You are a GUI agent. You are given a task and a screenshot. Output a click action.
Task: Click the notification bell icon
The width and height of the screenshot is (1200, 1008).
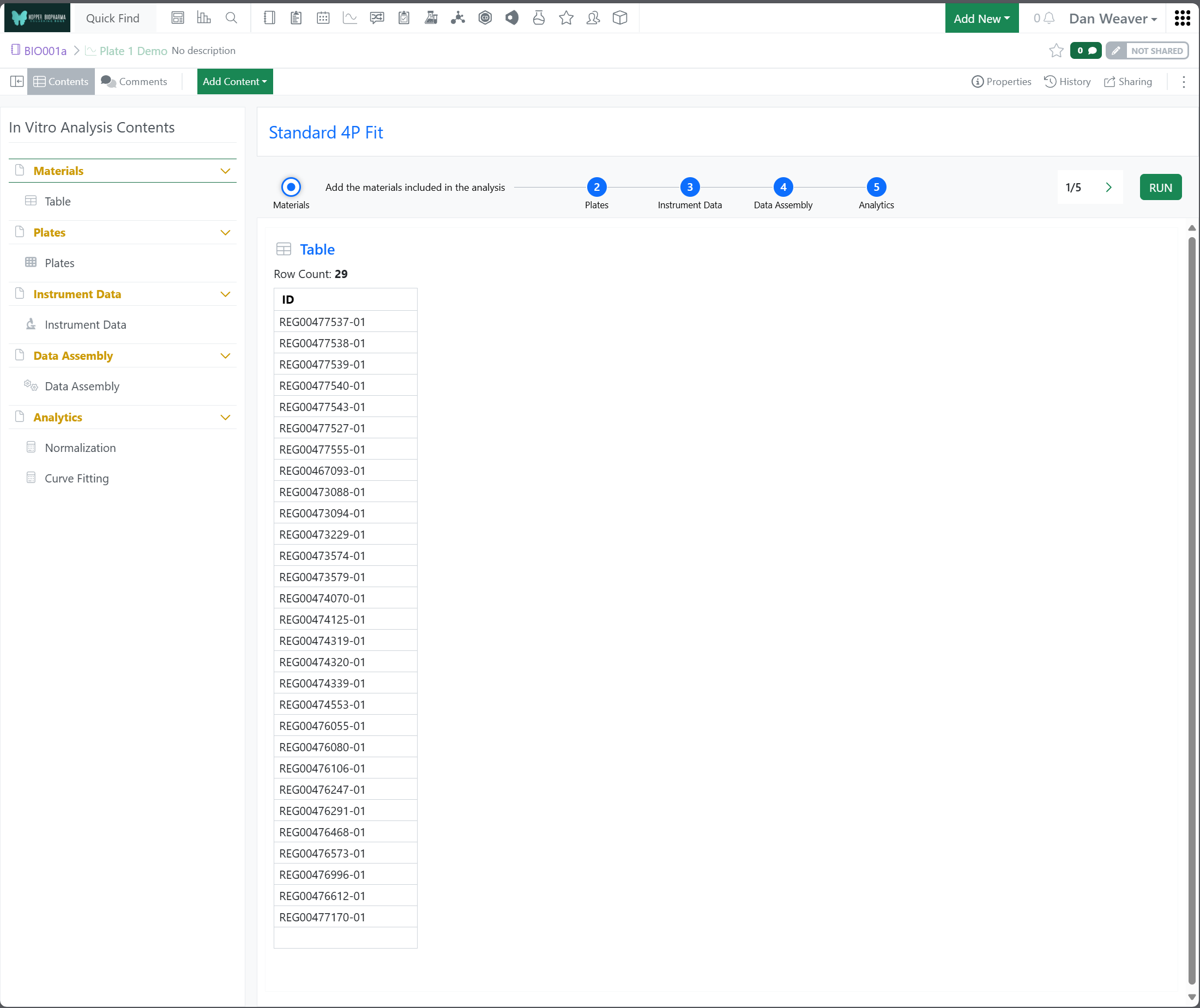pyautogui.click(x=1048, y=19)
